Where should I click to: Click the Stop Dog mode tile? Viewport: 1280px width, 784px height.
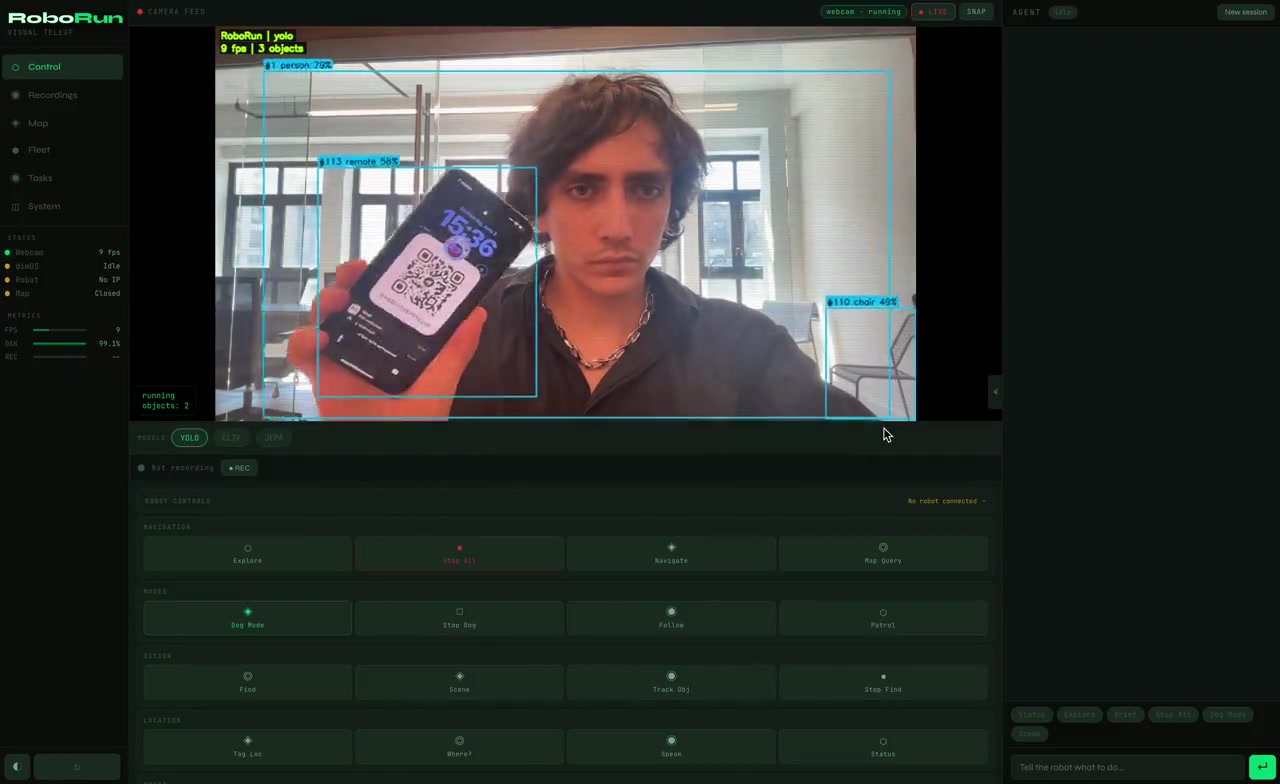point(459,618)
